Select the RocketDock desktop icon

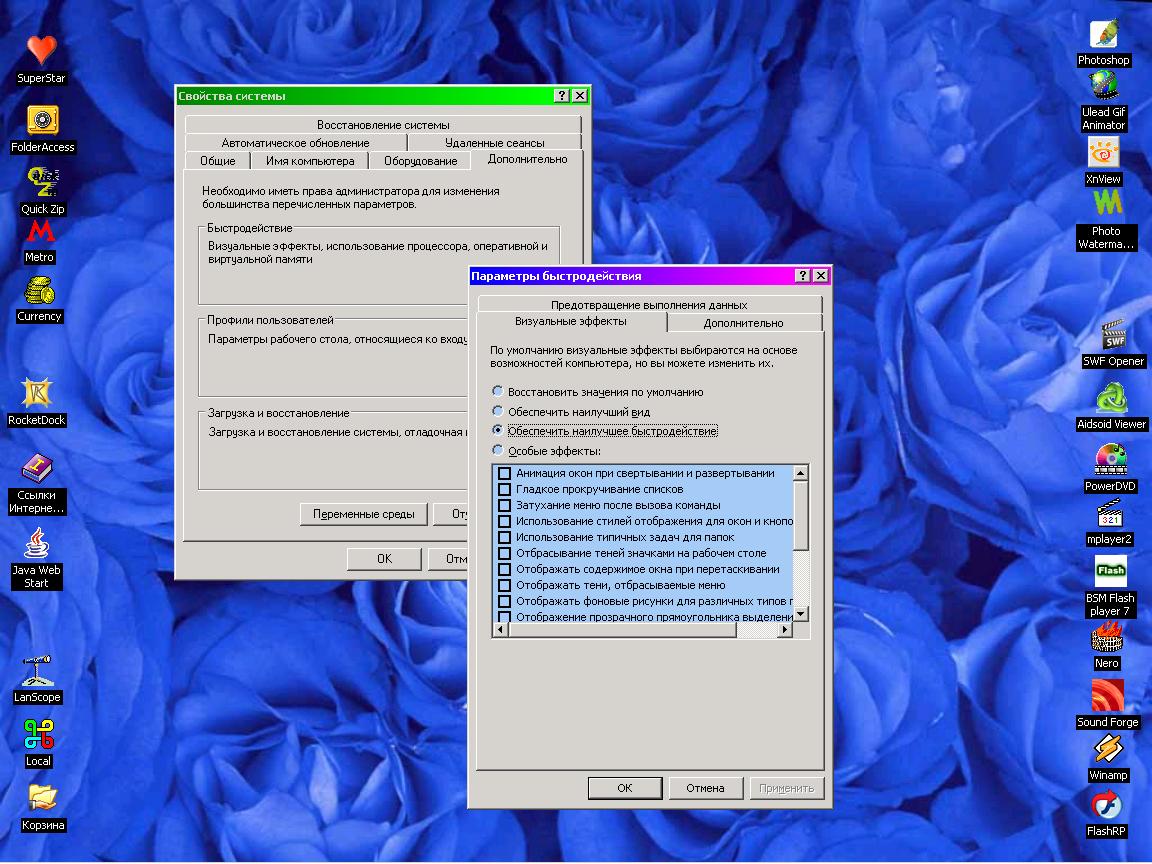[37, 393]
